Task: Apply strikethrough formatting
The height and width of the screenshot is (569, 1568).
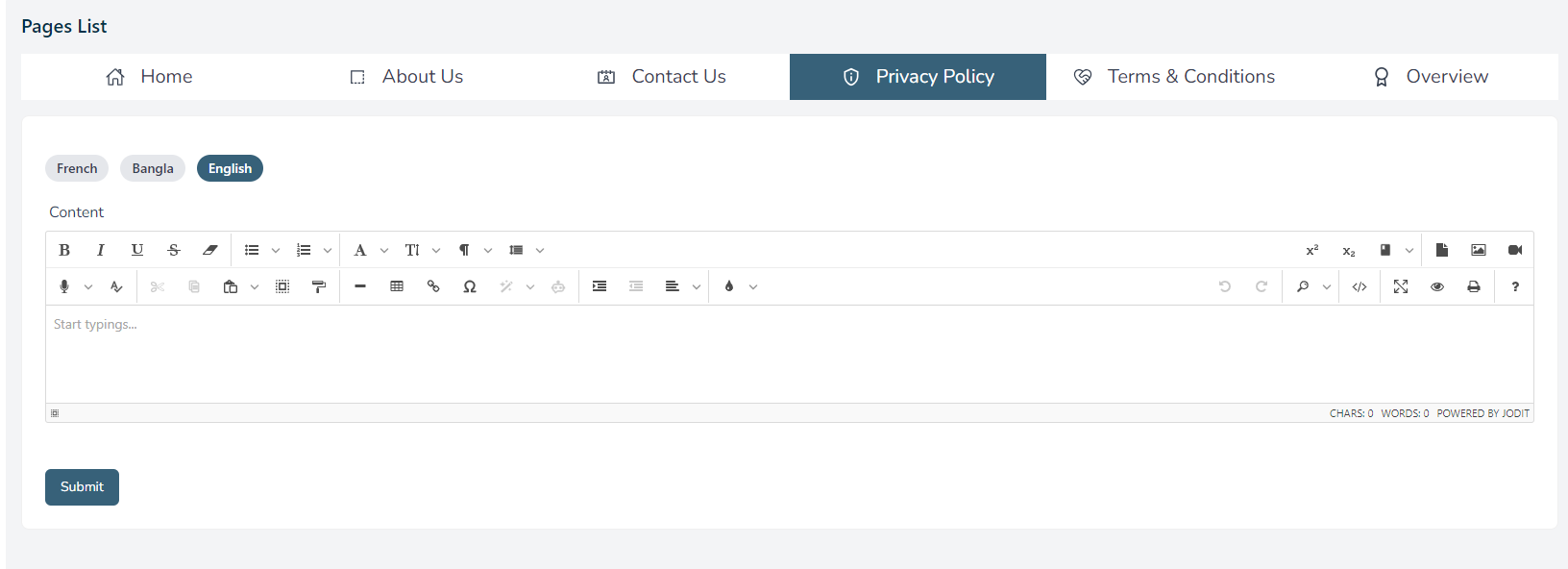Action: click(x=174, y=250)
